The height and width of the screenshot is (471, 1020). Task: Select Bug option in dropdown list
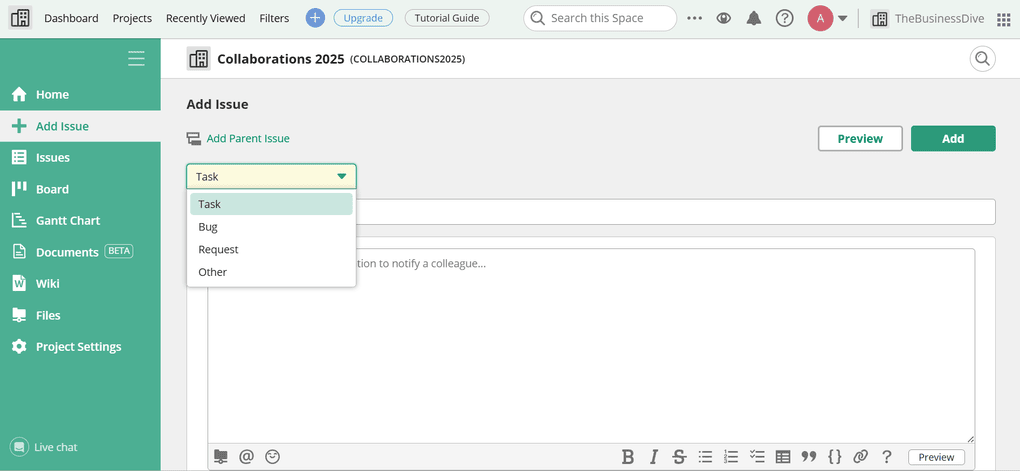tap(271, 227)
